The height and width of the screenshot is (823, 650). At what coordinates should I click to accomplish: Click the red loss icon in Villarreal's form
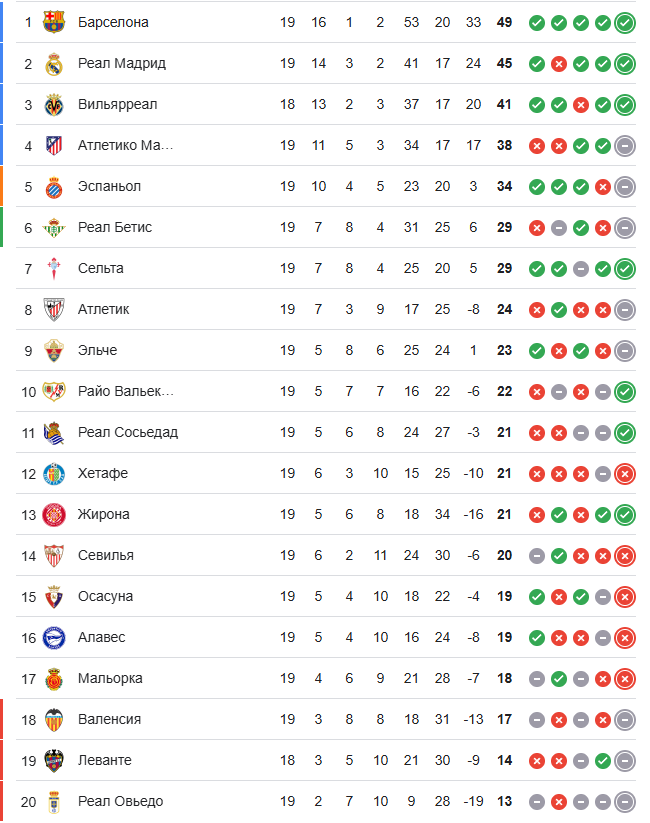[581, 104]
